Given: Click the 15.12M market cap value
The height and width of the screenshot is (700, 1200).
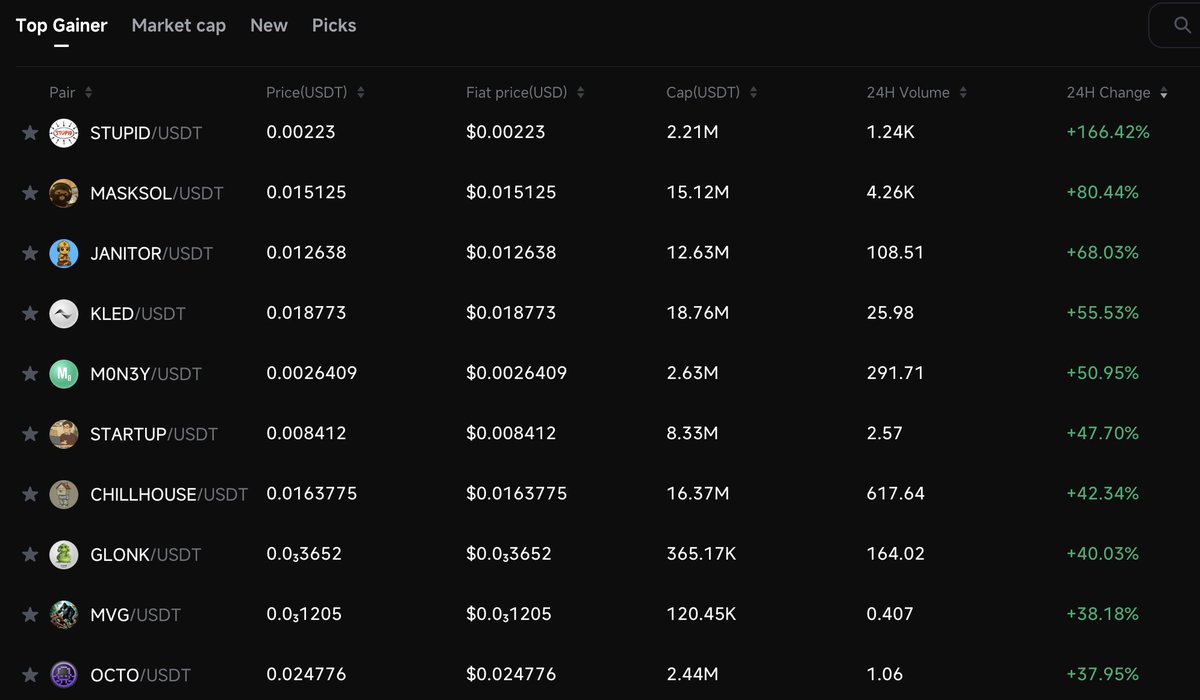Looking at the screenshot, I should click(698, 192).
